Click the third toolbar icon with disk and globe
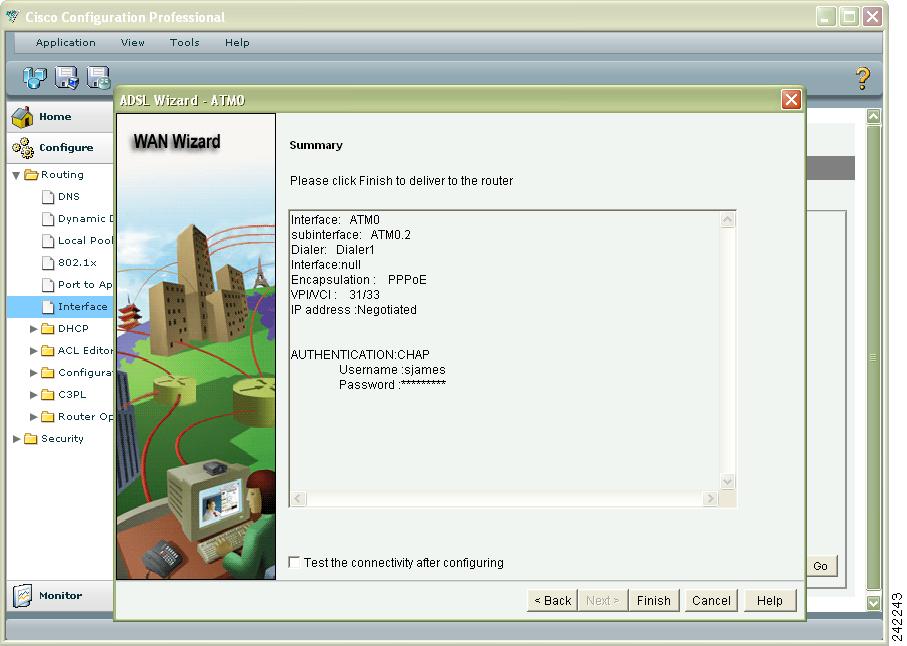This screenshot has height=646, width=907. click(98, 77)
